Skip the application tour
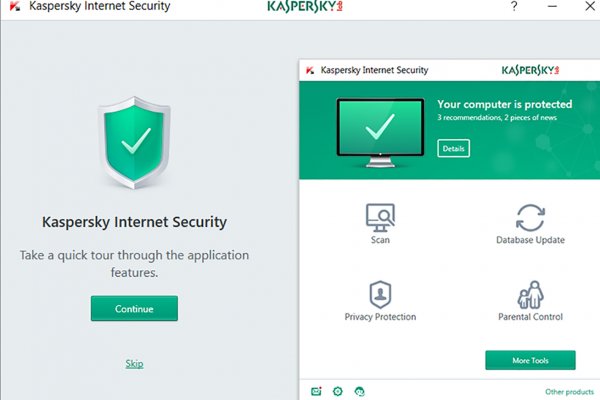 point(134,363)
